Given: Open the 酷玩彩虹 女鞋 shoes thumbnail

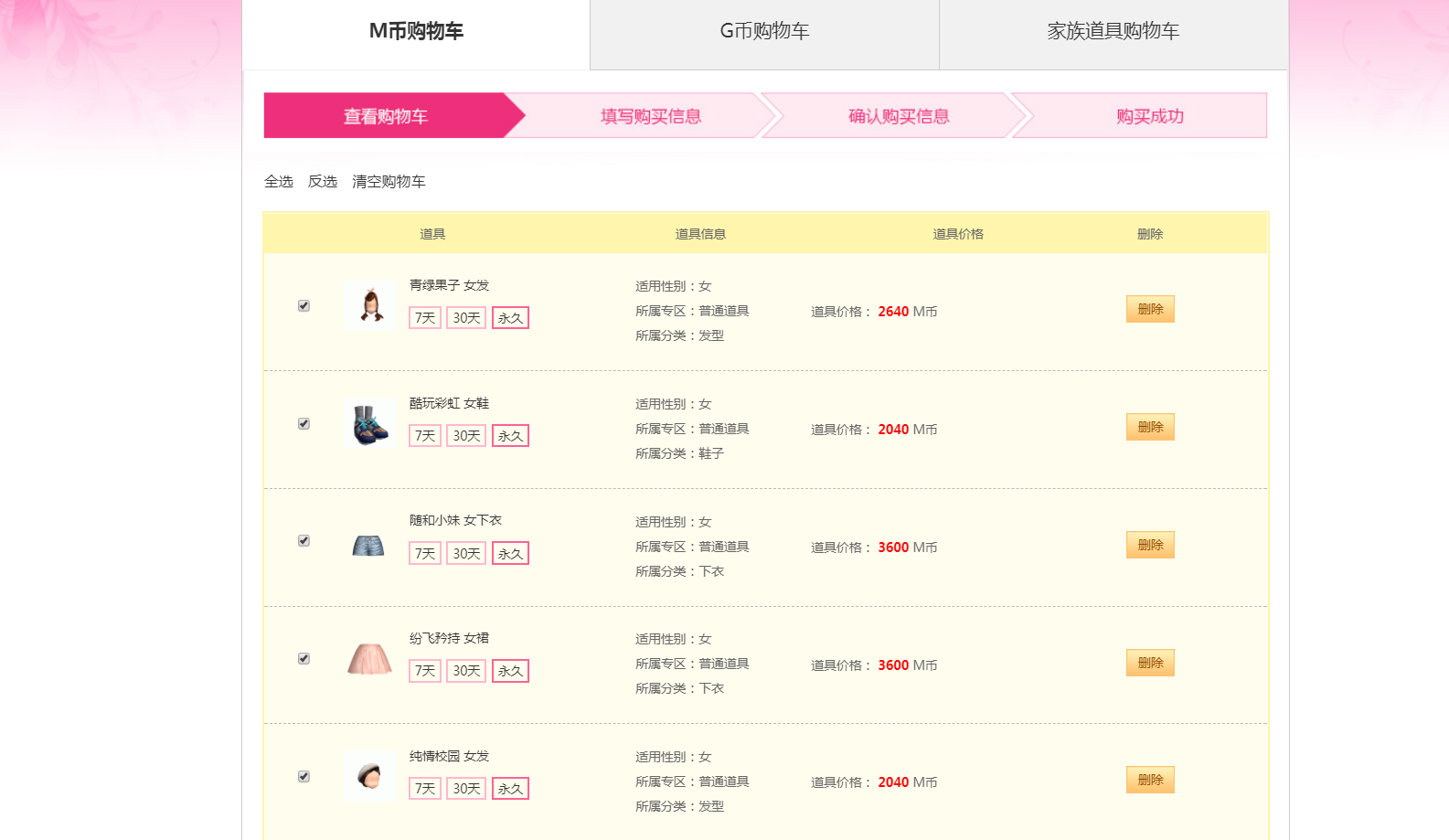Looking at the screenshot, I should click(x=370, y=423).
